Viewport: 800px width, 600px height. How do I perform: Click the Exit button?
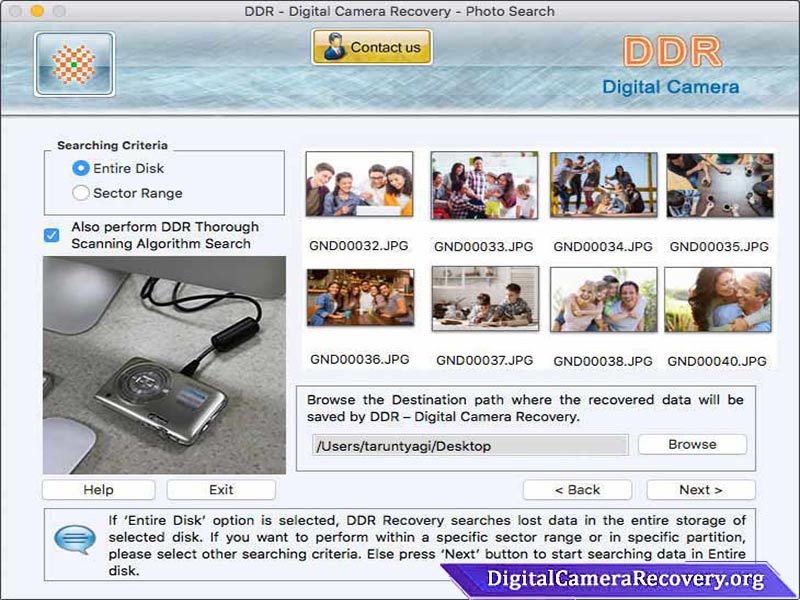221,490
